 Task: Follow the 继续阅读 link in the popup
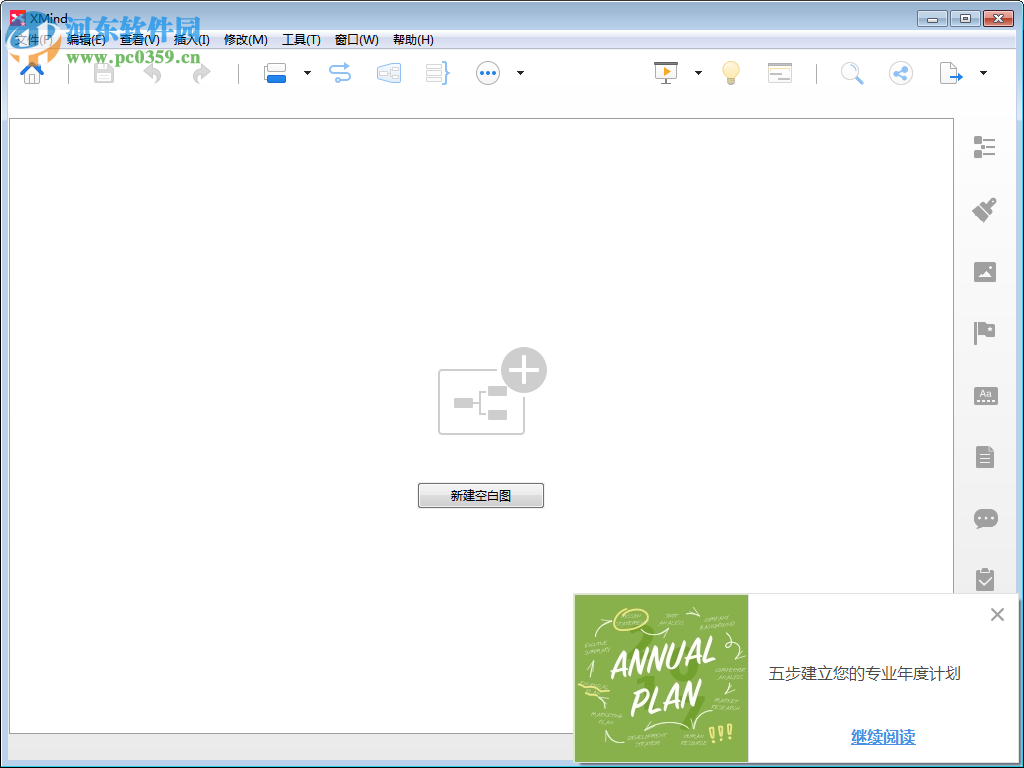883,737
